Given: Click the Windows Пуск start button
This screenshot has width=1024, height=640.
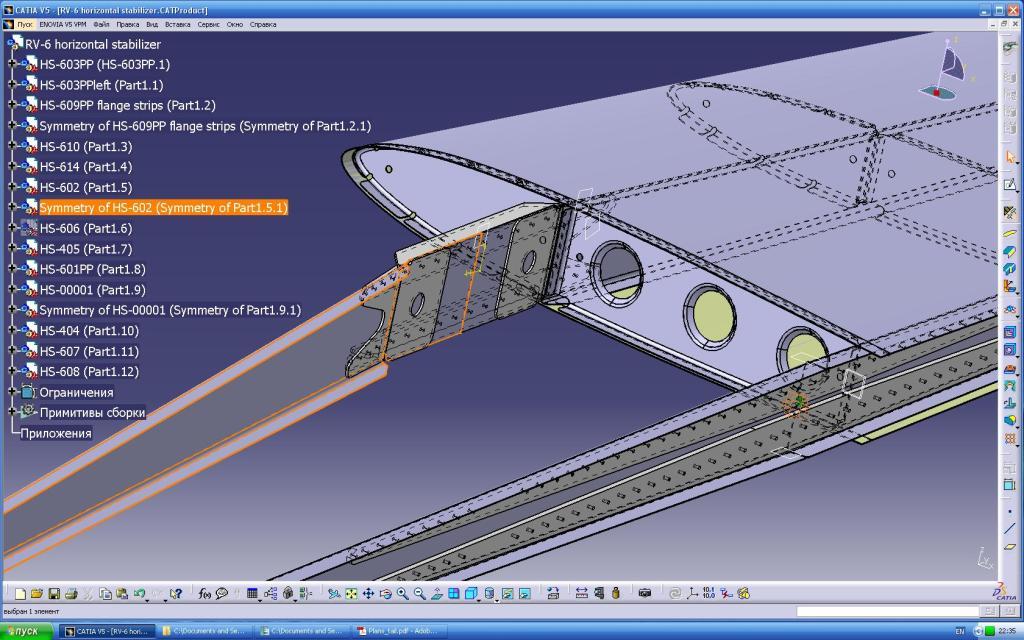Looking at the screenshot, I should click(x=26, y=631).
